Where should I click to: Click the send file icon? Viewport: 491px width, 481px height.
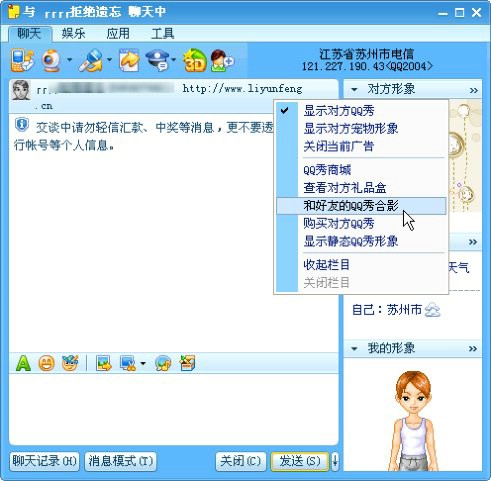129,60
